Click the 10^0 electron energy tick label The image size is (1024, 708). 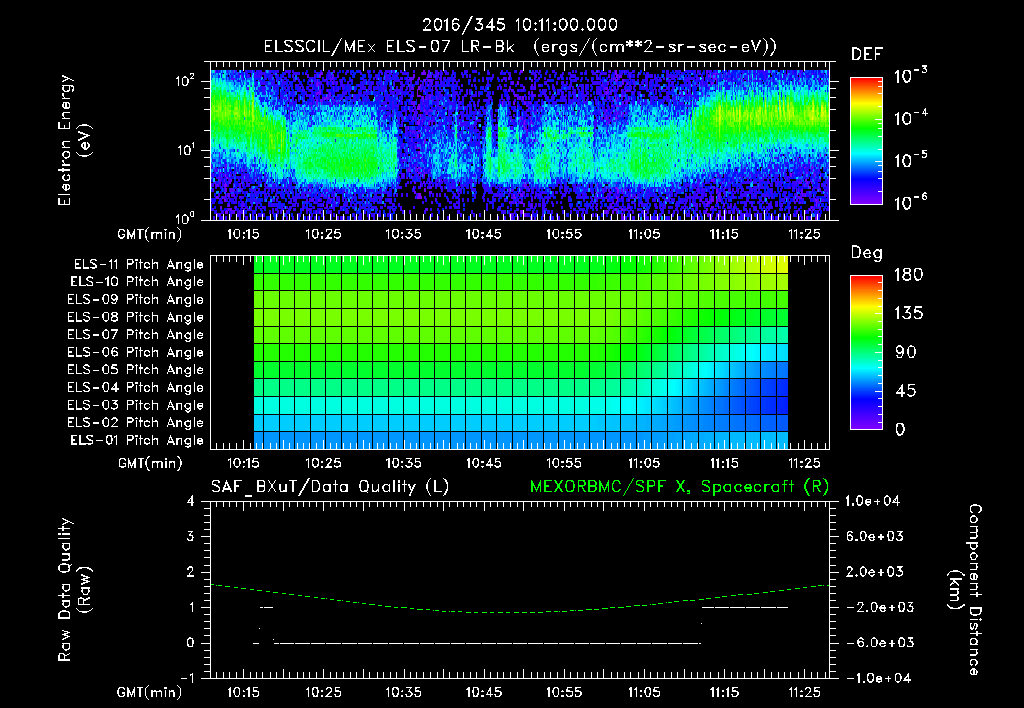pyautogui.click(x=185, y=217)
